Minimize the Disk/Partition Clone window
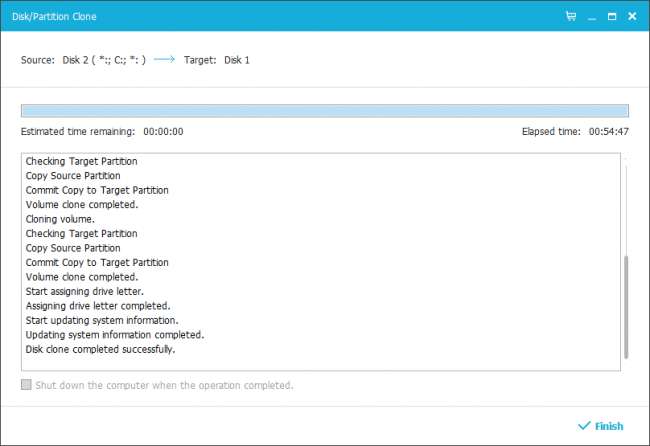 (592, 16)
